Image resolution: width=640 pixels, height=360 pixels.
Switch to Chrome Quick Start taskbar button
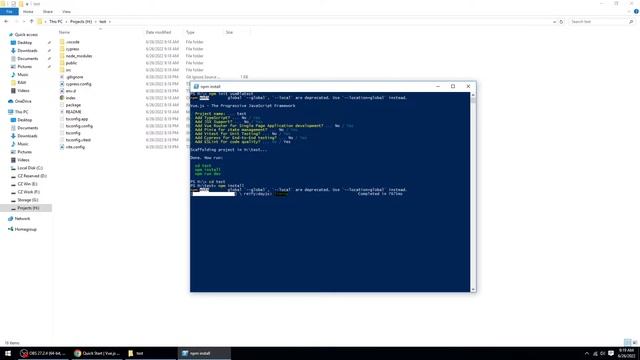(97, 353)
